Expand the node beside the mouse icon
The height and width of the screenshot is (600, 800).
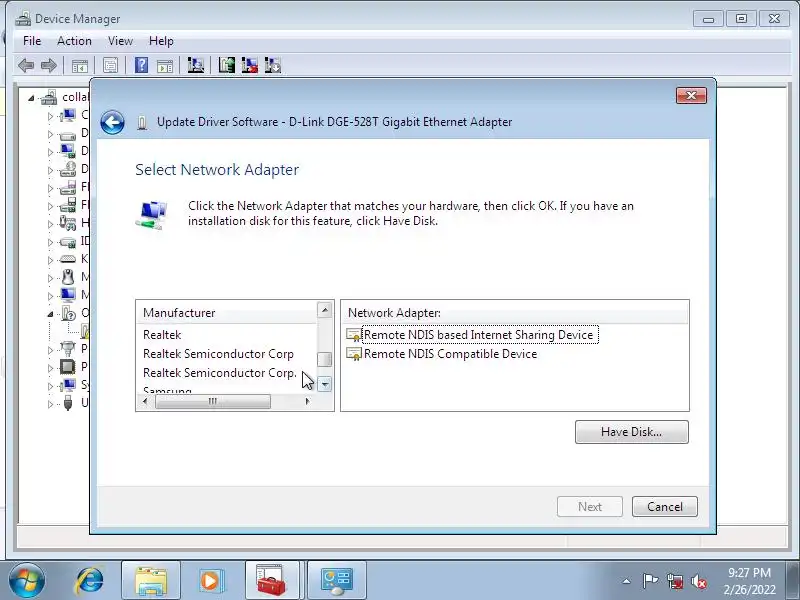tap(50, 278)
